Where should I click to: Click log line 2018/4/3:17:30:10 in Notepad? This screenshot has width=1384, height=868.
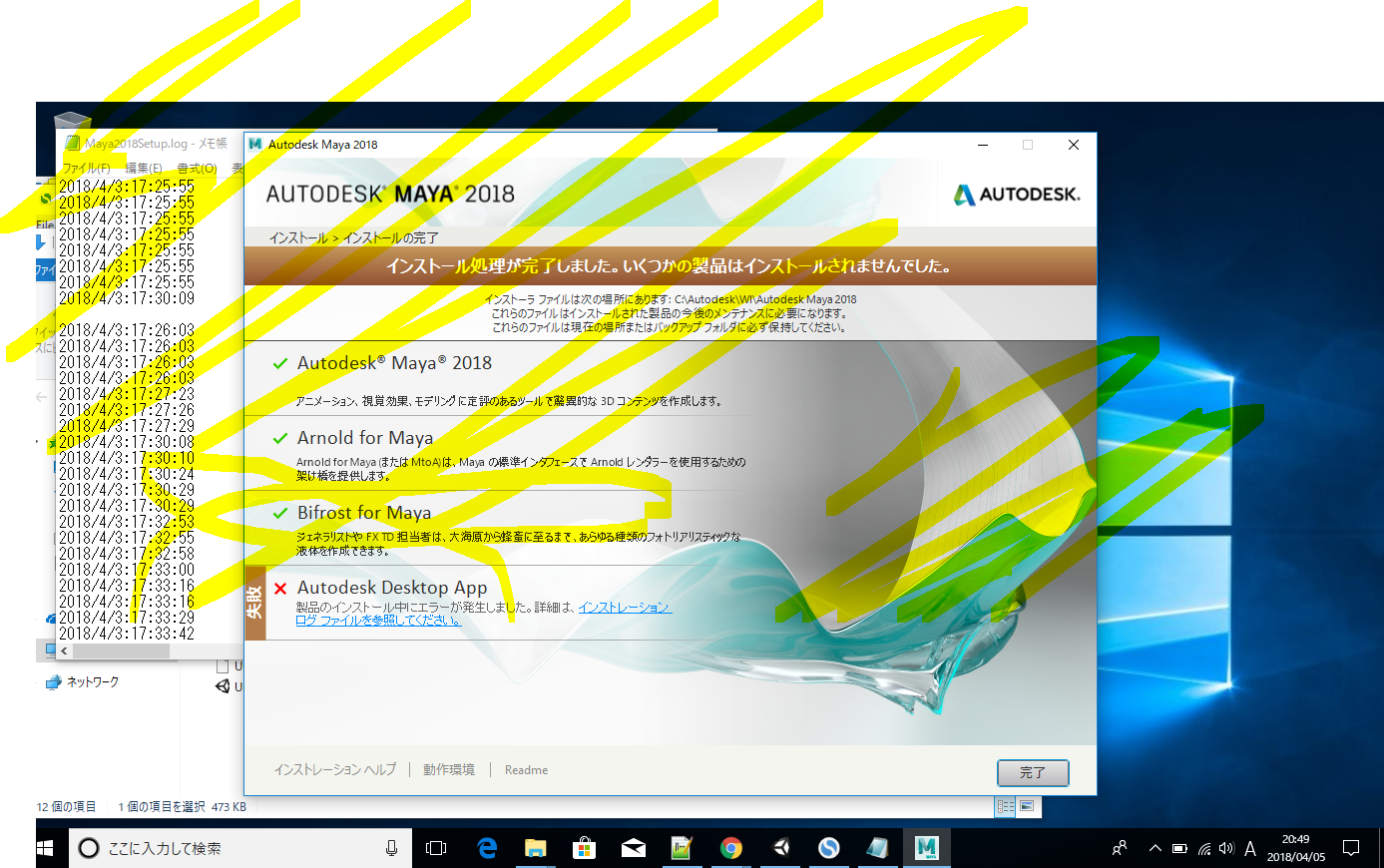coord(127,458)
